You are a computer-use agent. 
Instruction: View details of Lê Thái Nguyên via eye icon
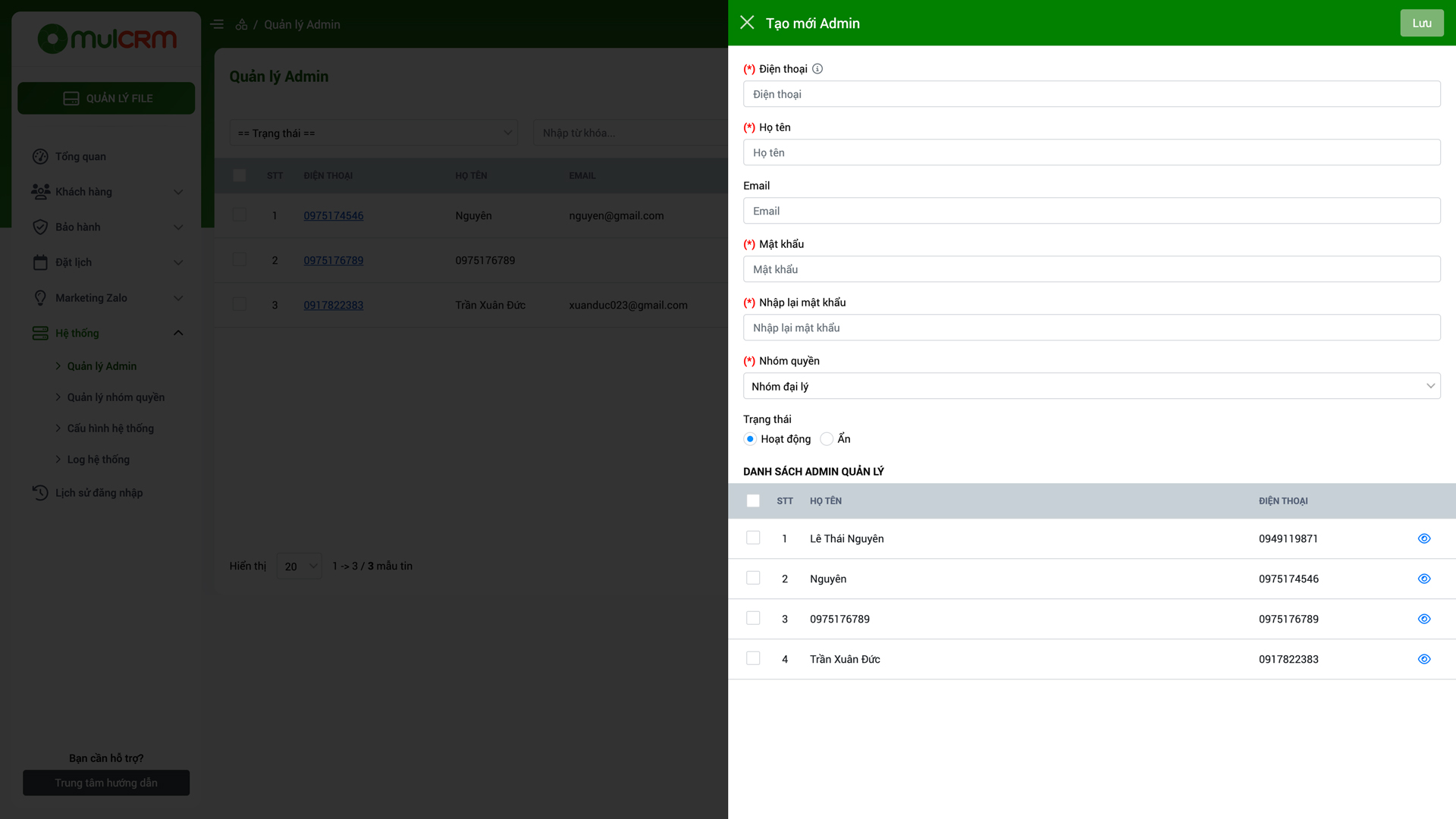pos(1424,538)
